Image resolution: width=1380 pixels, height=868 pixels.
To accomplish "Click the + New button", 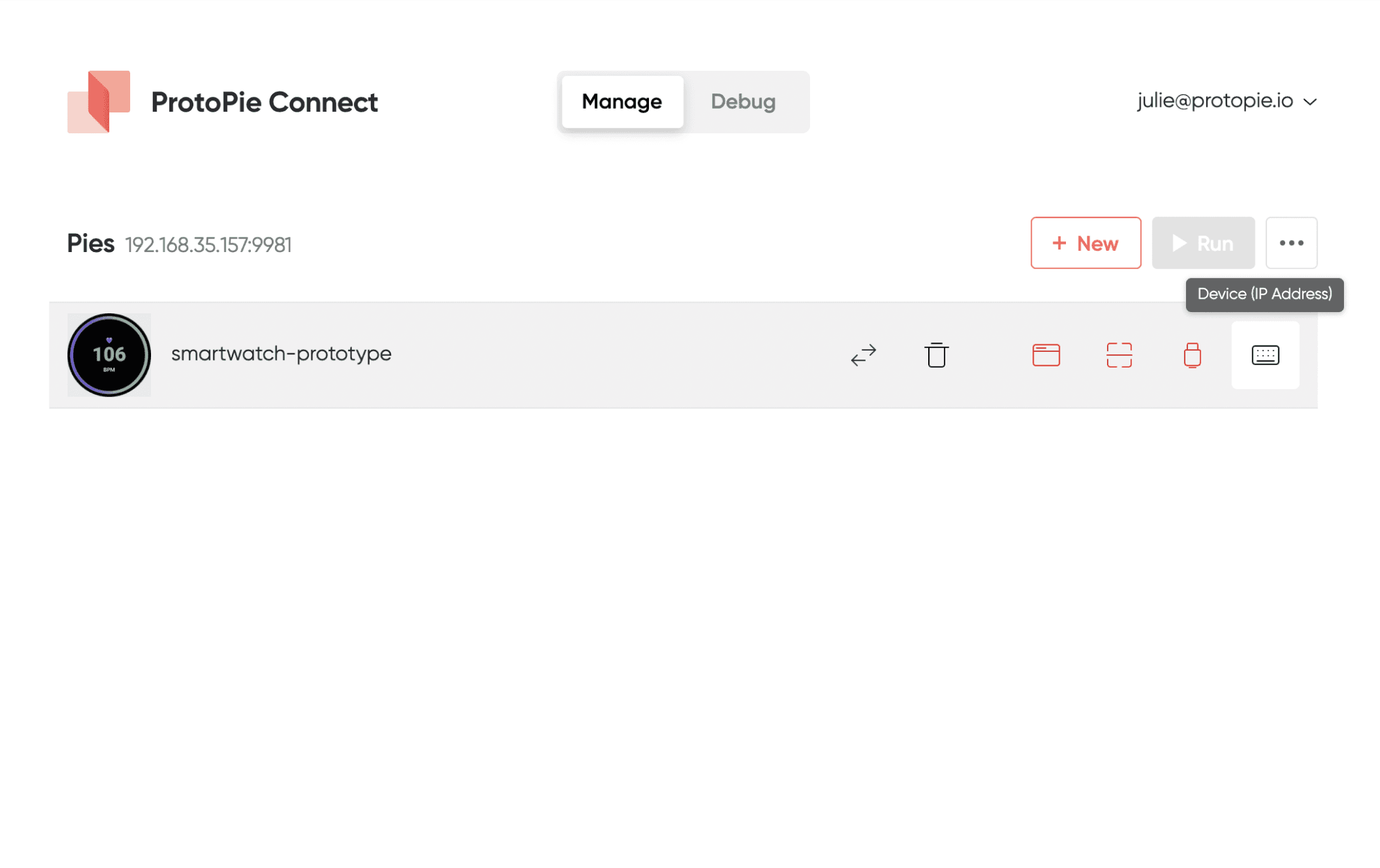I will pyautogui.click(x=1086, y=243).
